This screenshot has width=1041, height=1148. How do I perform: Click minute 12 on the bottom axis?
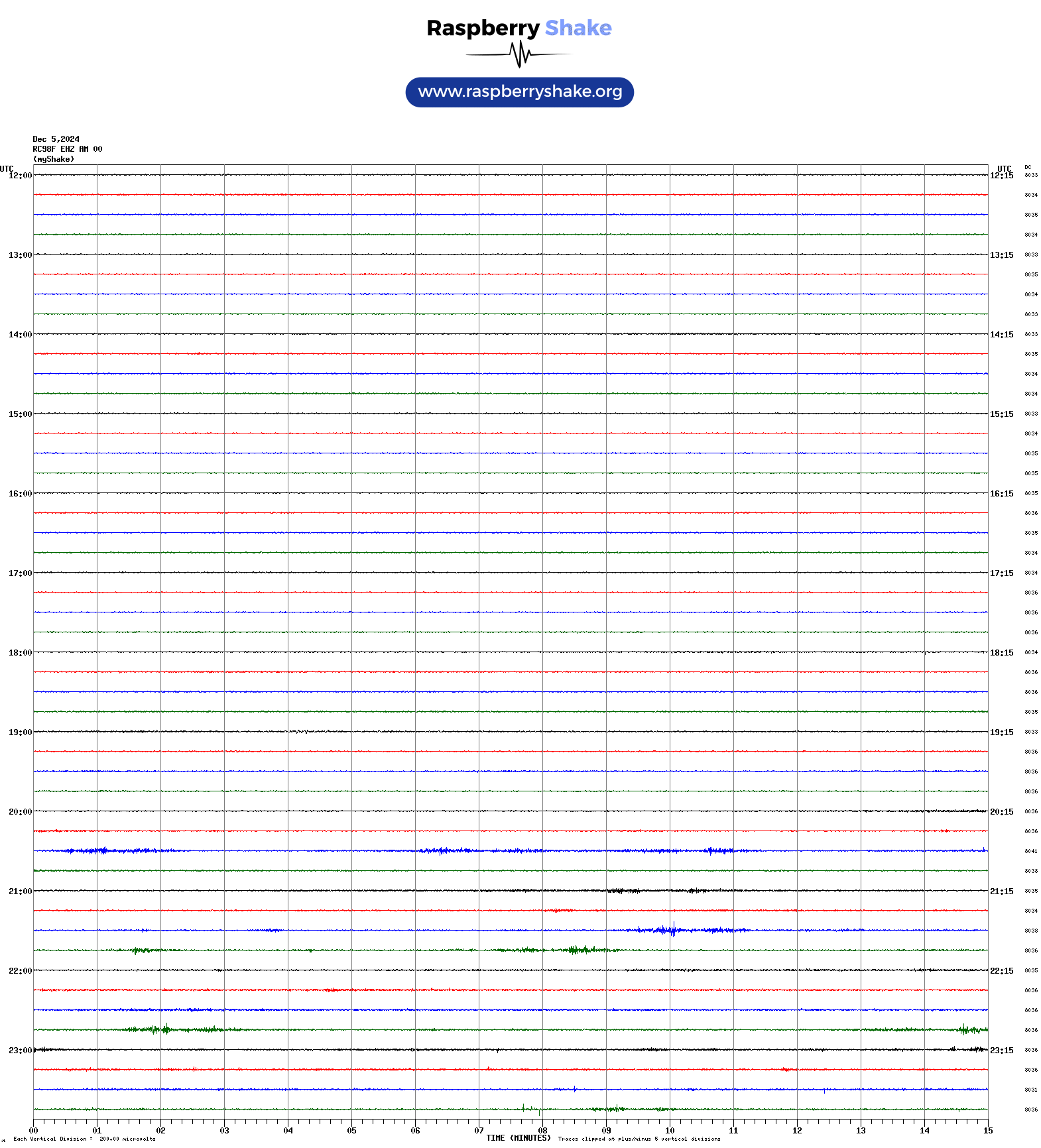[x=797, y=1131]
